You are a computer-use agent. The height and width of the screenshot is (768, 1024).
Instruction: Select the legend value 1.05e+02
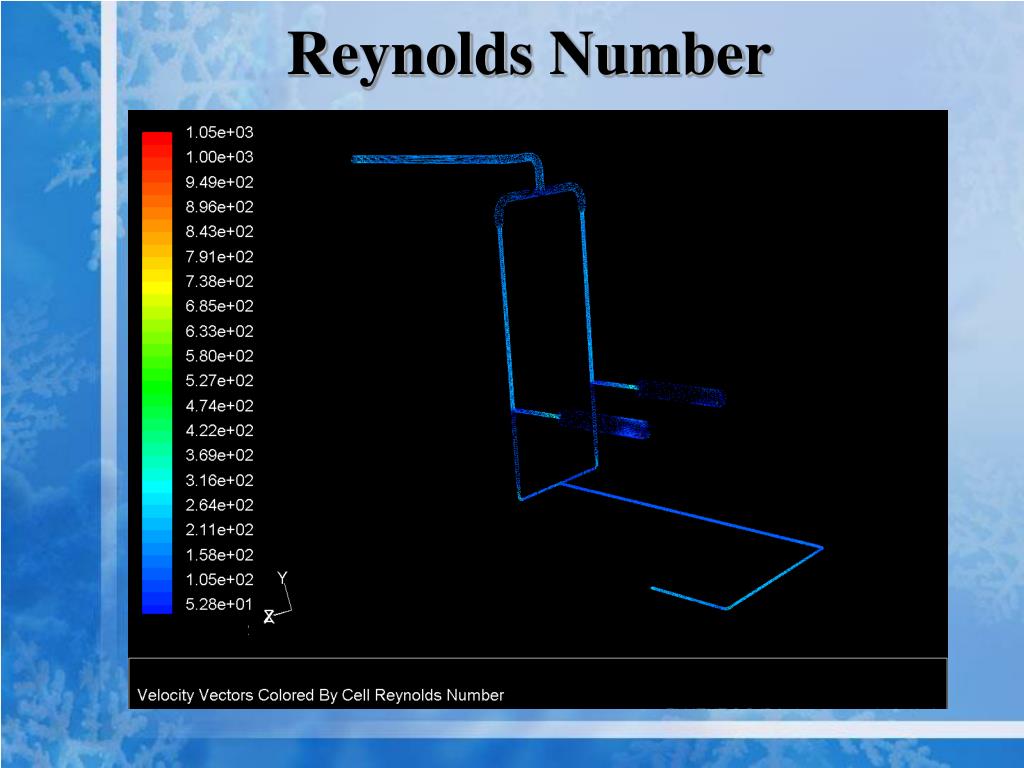coord(219,580)
